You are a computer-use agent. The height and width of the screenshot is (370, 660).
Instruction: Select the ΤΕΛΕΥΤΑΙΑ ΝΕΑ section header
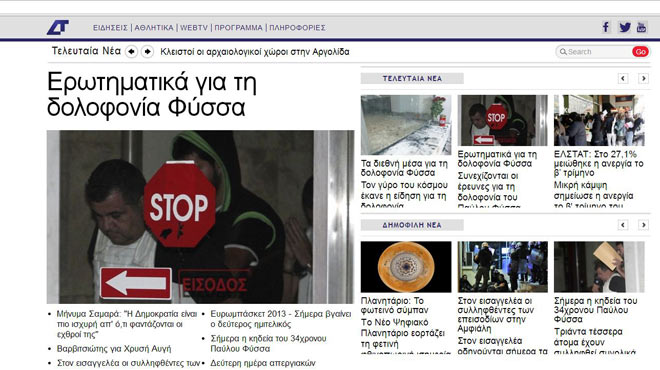(x=412, y=78)
